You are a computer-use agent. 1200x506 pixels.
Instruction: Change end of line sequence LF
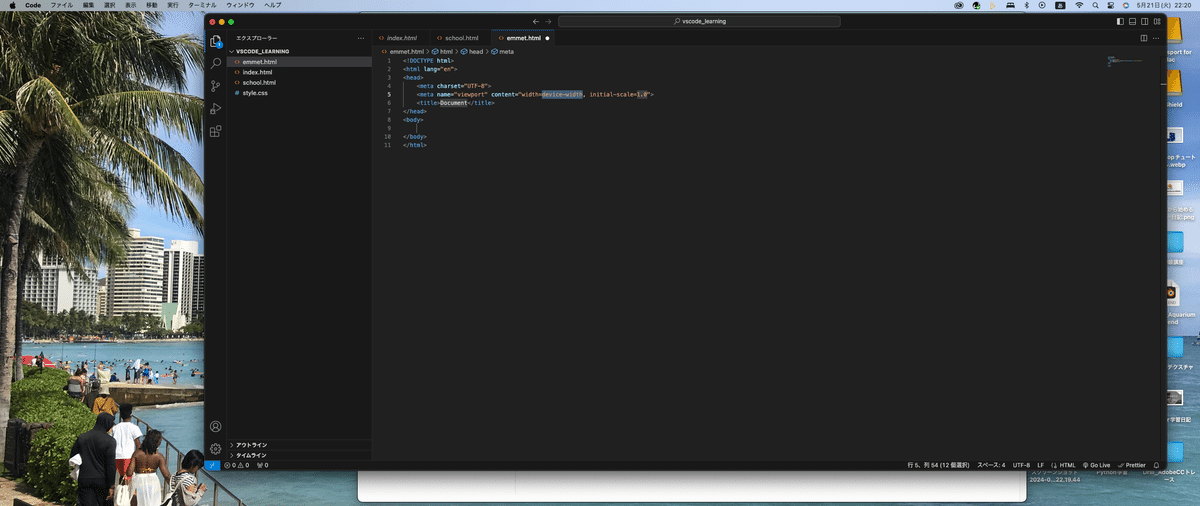pyautogui.click(x=1040, y=465)
